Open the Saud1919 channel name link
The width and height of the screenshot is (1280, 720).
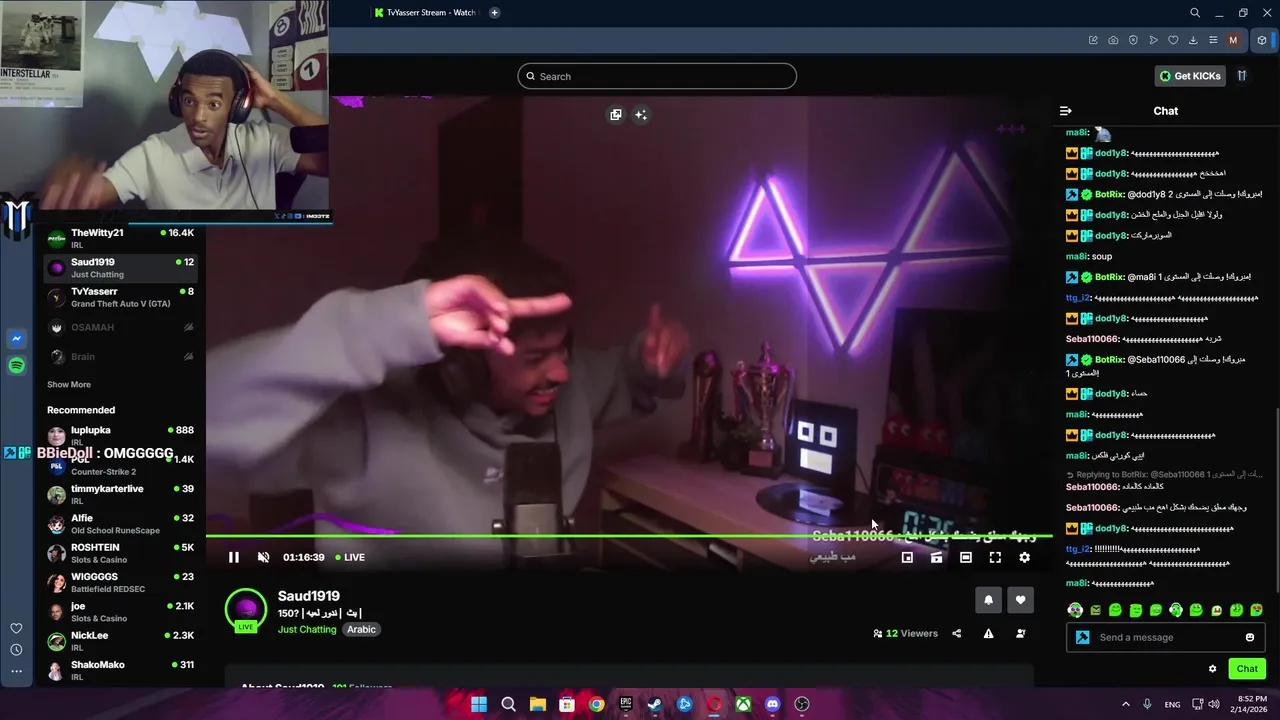pyautogui.click(x=309, y=596)
